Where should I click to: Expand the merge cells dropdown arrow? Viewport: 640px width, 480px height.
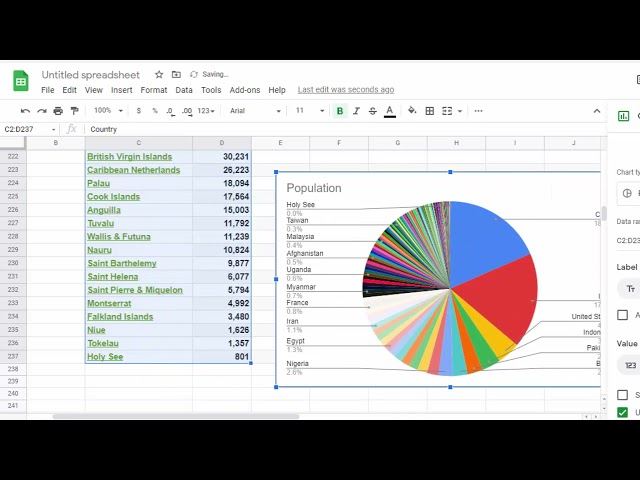click(x=460, y=111)
